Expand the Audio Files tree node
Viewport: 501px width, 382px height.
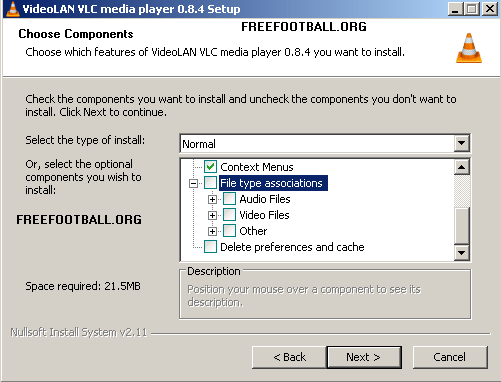coord(212,199)
